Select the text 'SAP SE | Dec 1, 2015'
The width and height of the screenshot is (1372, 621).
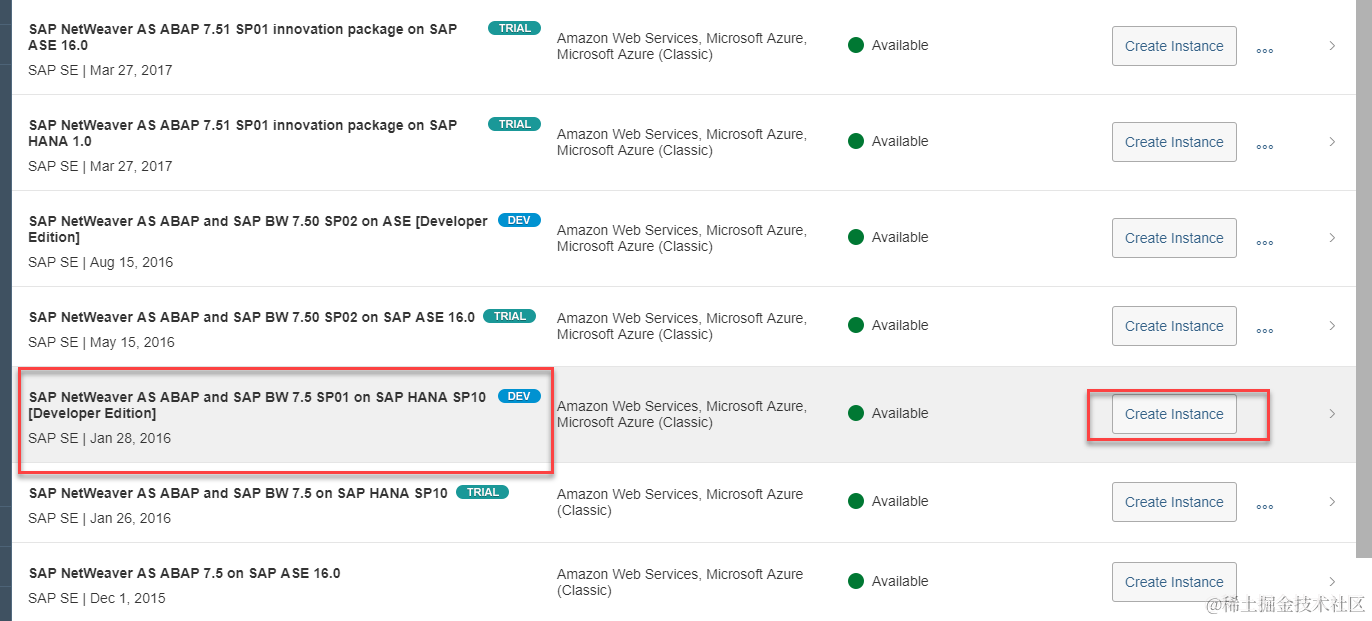[x=97, y=598]
